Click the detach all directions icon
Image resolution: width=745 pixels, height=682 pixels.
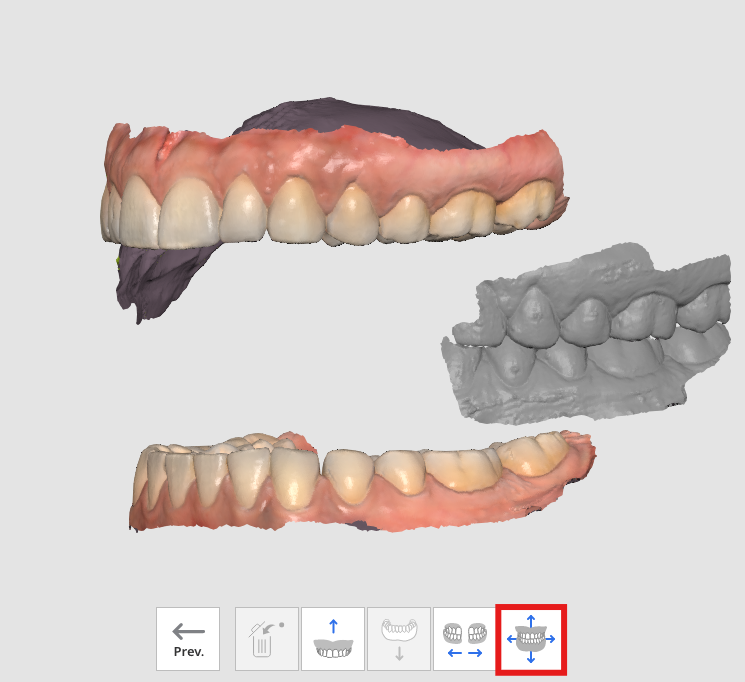tap(531, 639)
